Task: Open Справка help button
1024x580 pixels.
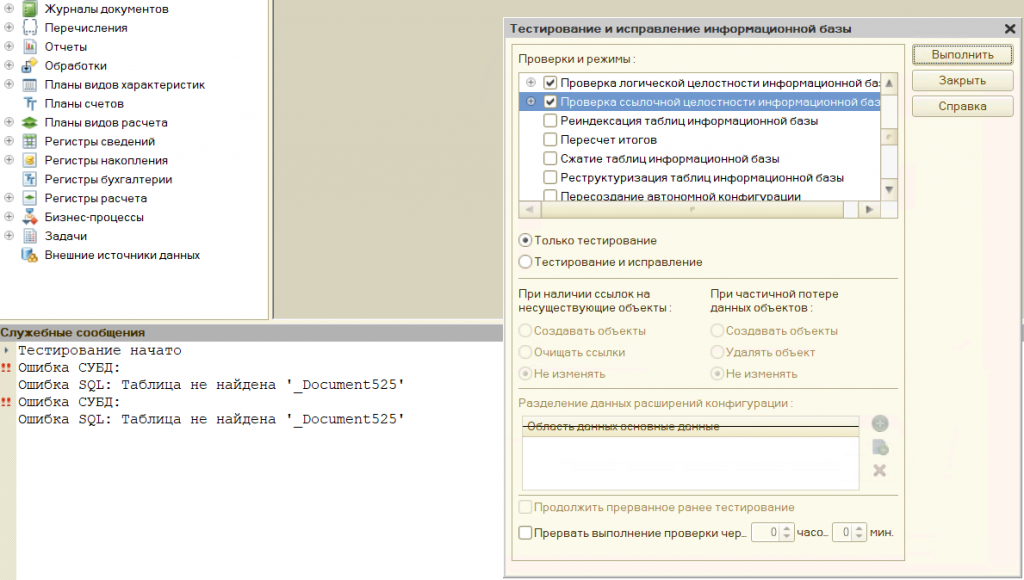Action: 963,106
